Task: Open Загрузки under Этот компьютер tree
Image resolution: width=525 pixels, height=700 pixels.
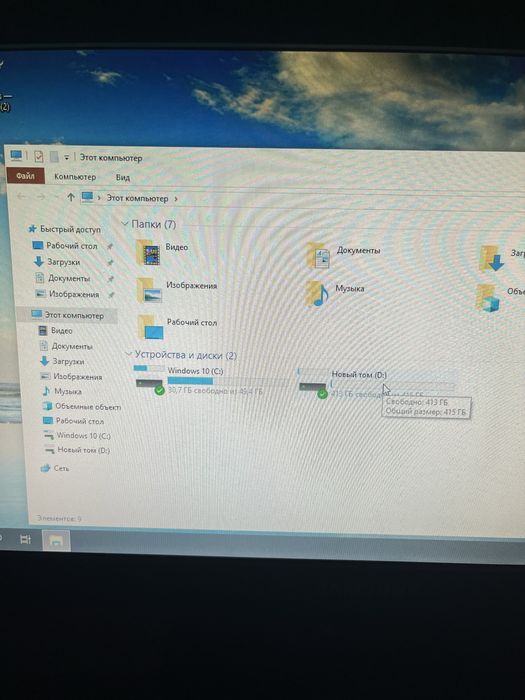Action: click(68, 361)
